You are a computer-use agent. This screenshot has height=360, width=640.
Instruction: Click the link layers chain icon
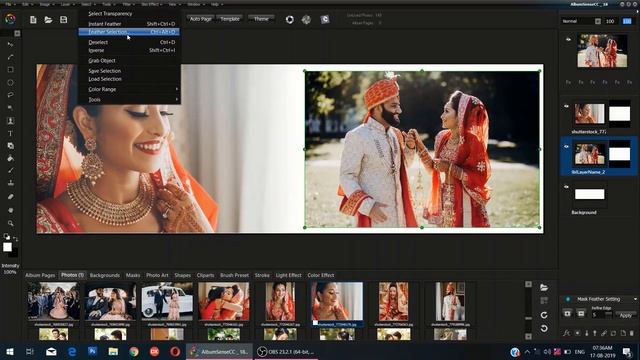tap(604, 333)
